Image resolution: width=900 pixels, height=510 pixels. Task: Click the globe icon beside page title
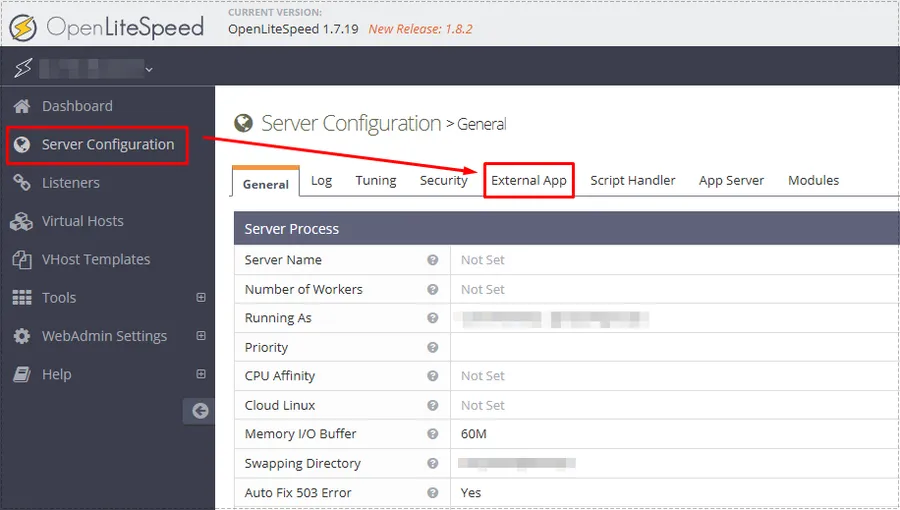pyautogui.click(x=243, y=123)
